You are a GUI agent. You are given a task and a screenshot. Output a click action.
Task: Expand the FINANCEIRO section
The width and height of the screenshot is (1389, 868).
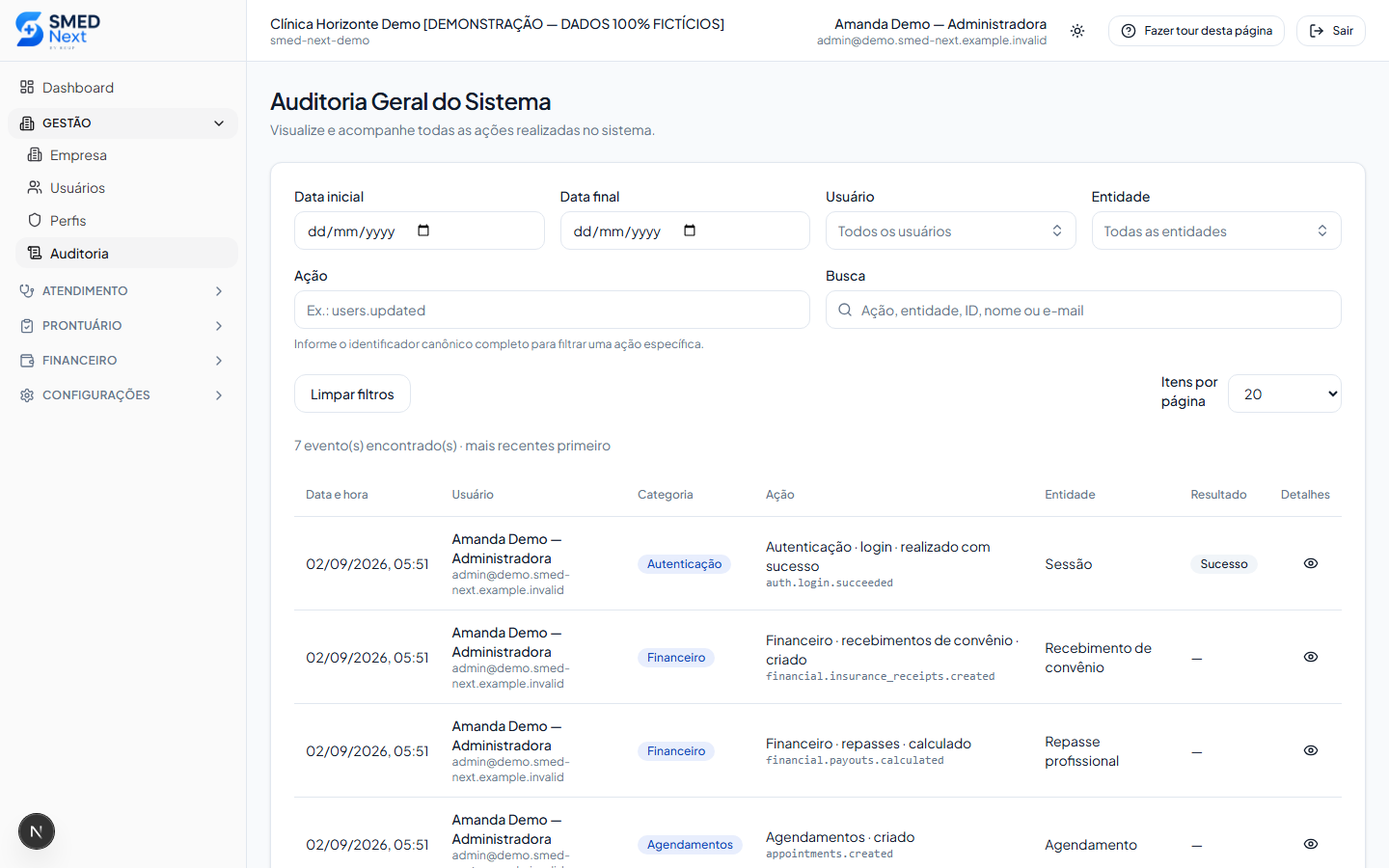coord(123,361)
